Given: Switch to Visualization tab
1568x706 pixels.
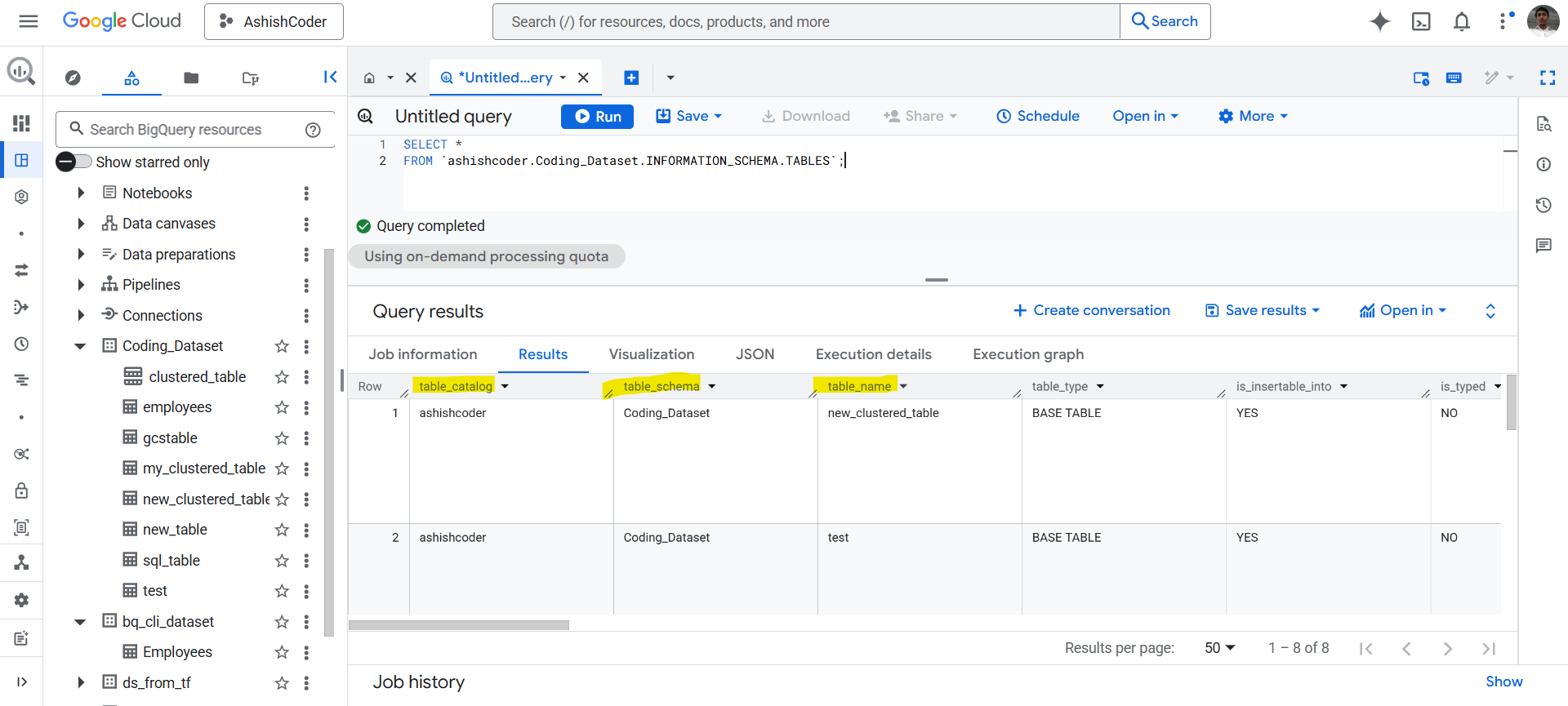Looking at the screenshot, I should (652, 354).
